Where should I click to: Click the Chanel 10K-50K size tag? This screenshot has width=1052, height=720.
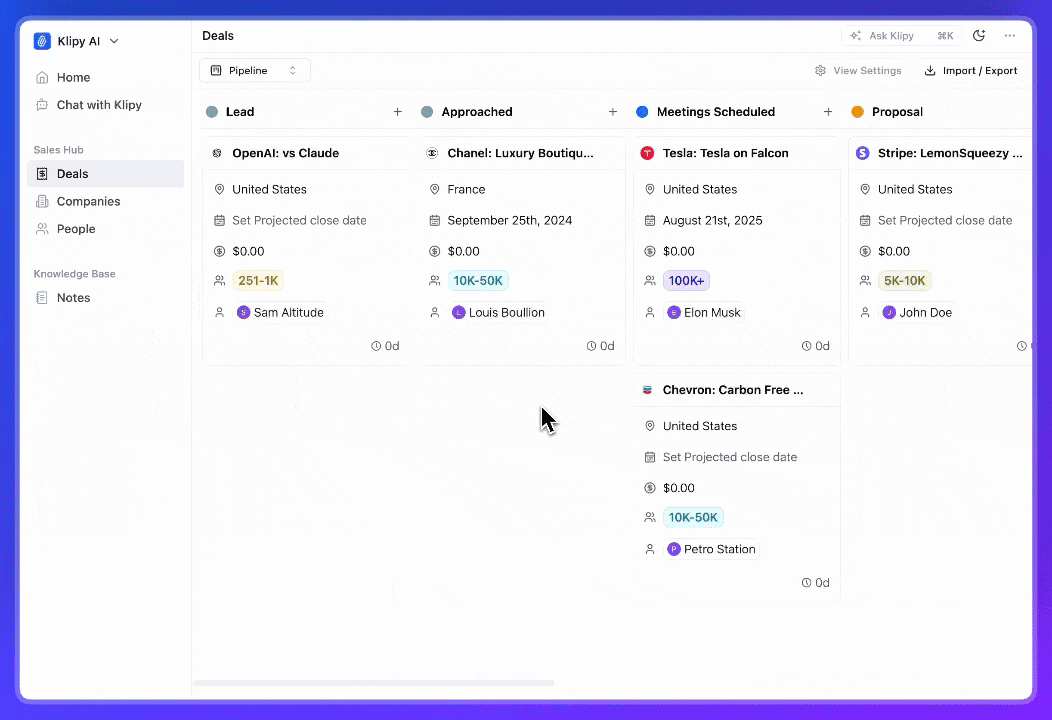tap(478, 280)
